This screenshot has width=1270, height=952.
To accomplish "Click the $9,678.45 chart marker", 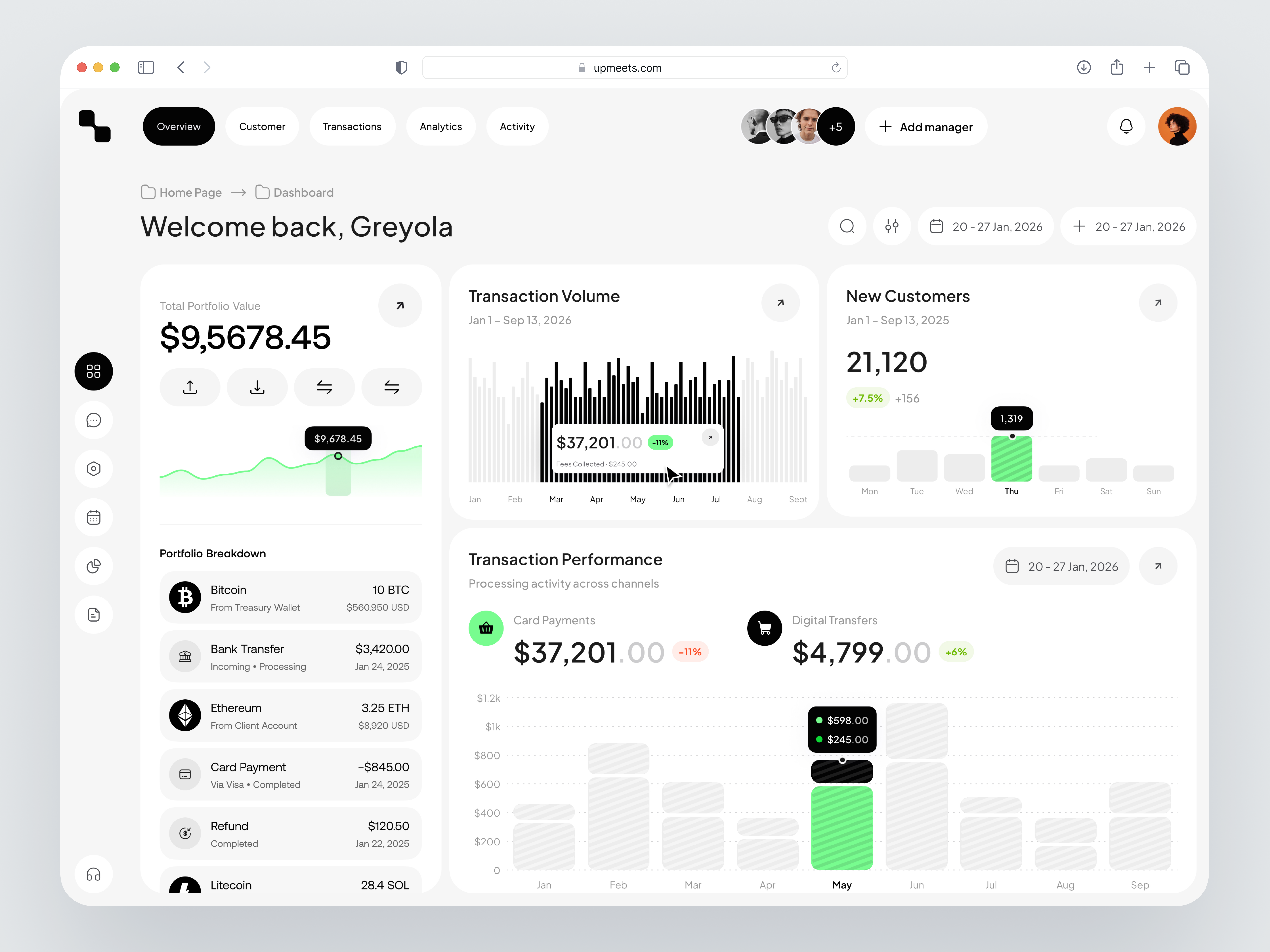I will pos(338,456).
